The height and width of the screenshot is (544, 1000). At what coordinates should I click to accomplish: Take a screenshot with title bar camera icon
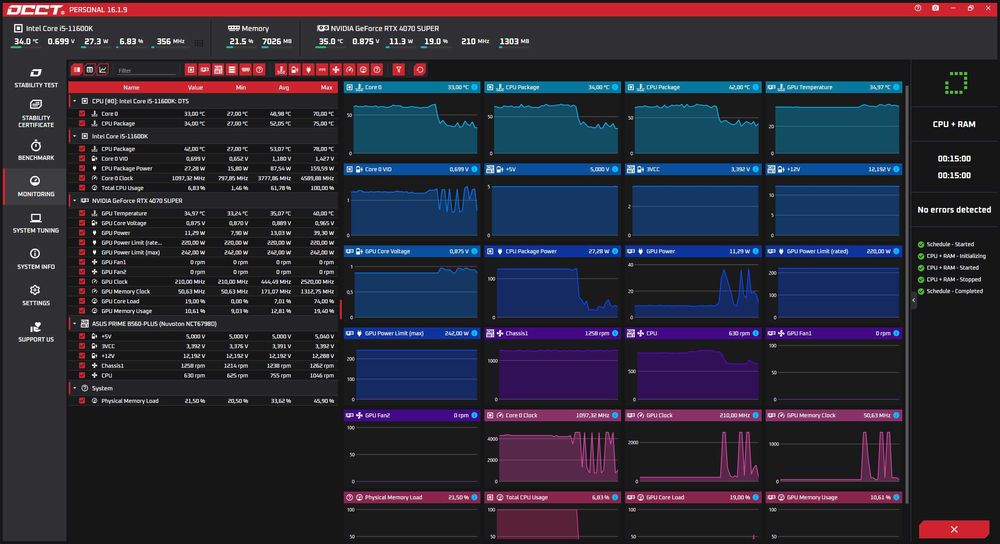pos(936,8)
